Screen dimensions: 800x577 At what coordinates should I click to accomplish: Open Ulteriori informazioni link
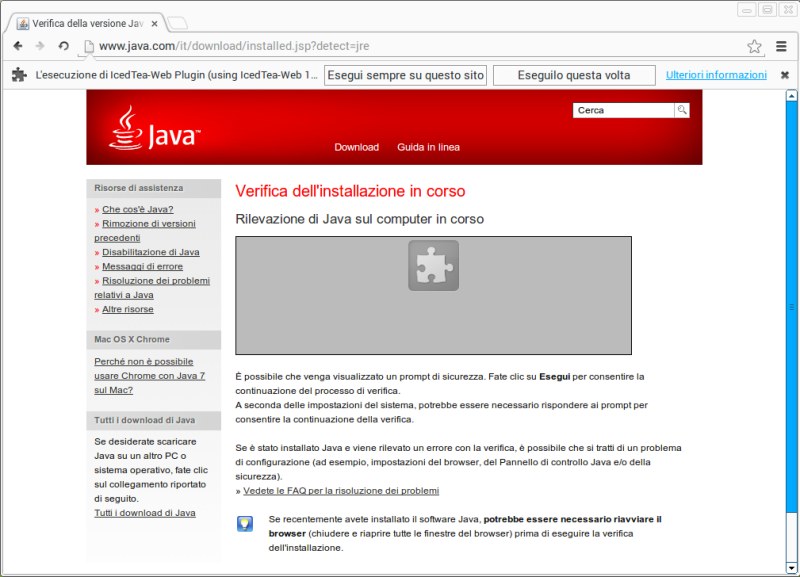(716, 75)
